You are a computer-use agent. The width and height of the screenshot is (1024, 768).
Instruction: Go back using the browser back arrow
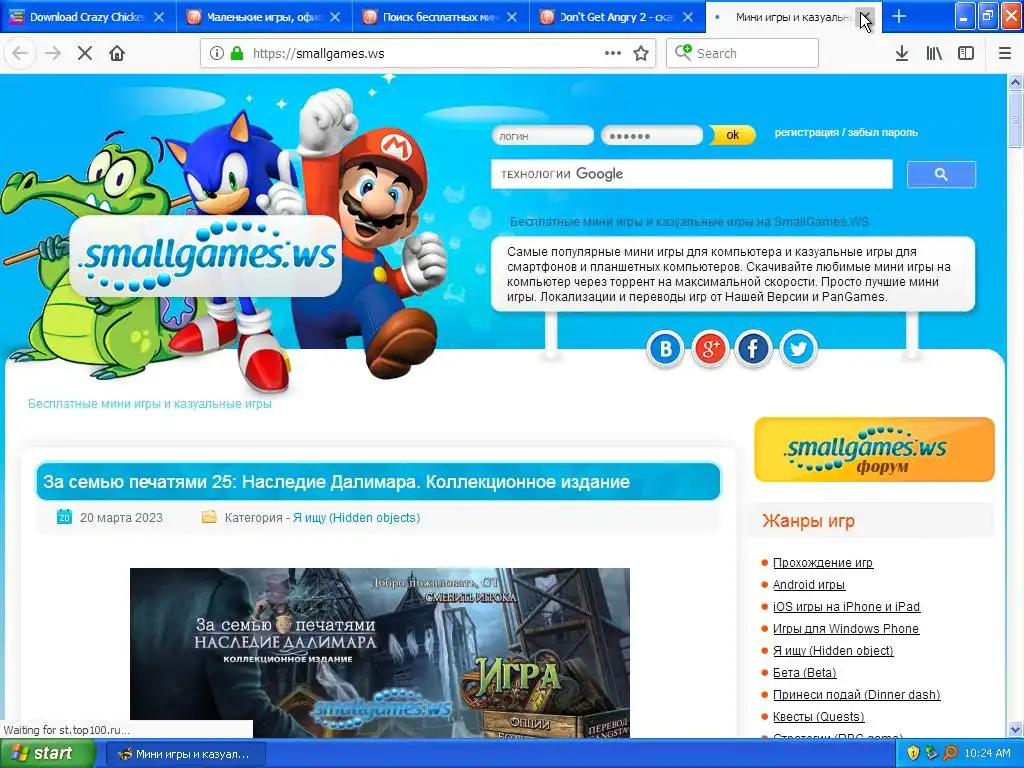[x=20, y=54]
